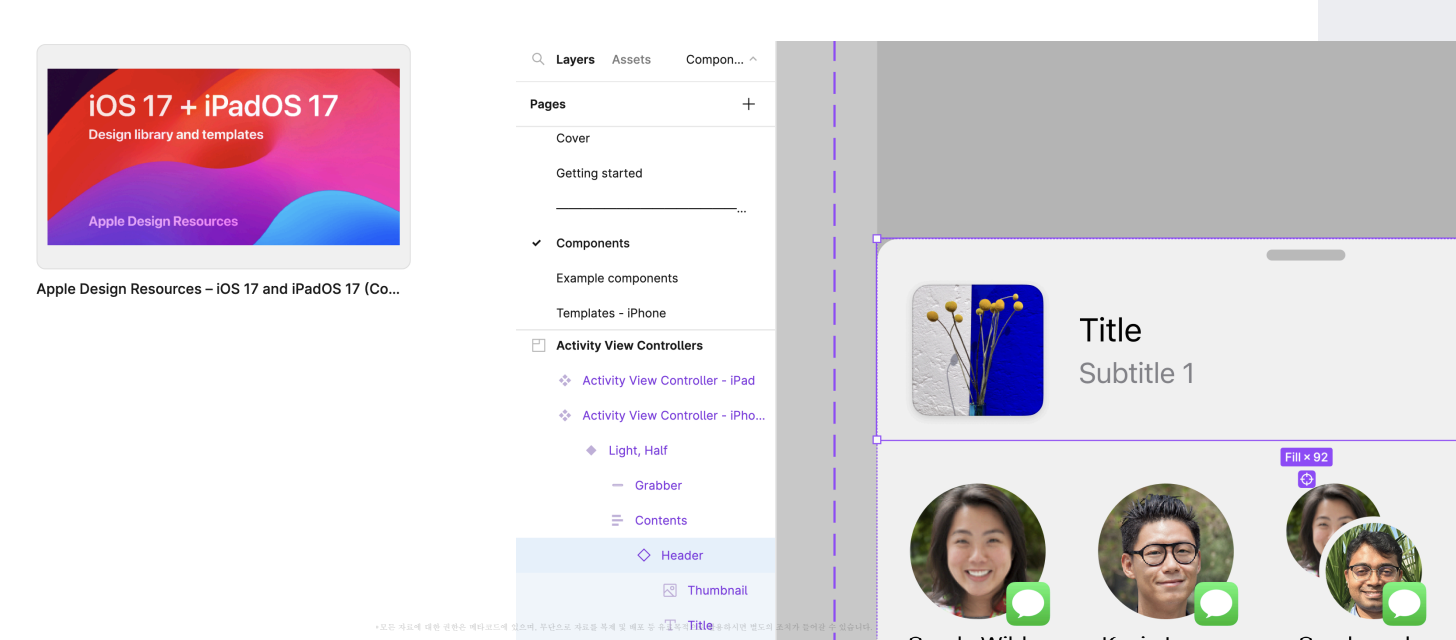
Task: Select the Components page
Action: tap(593, 243)
